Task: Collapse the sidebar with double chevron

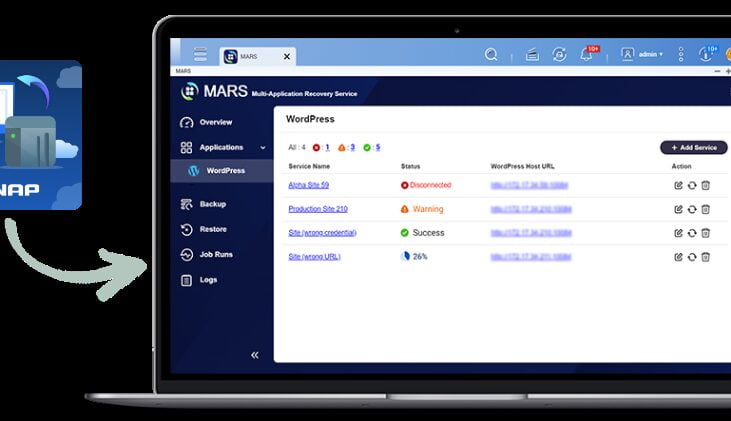Action: (x=255, y=355)
